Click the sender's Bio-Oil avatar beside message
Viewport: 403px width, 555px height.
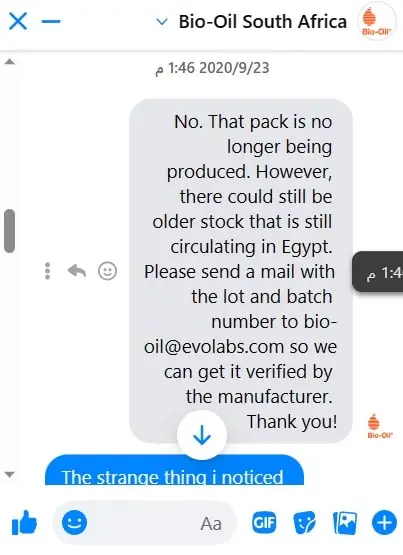coord(379,426)
